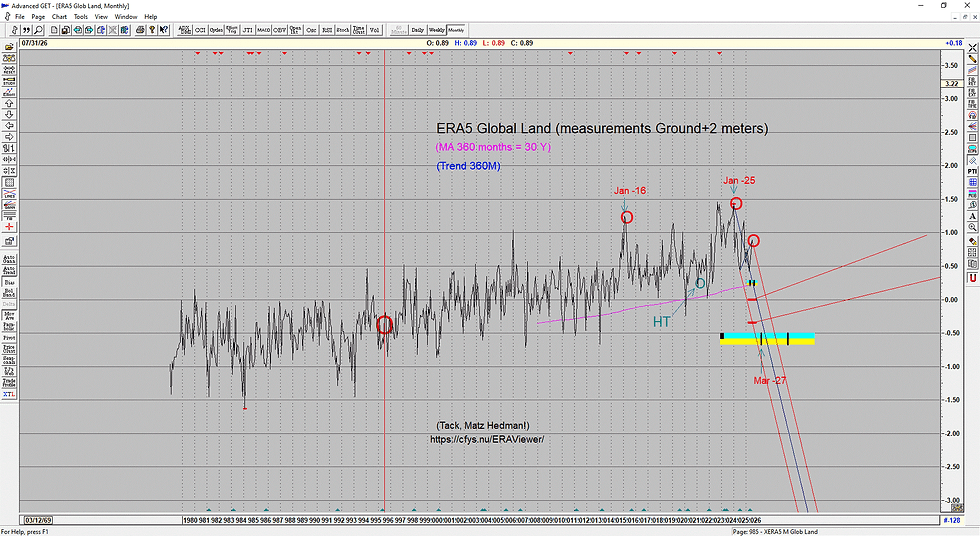Screen dimensions: 980x536
Task: Open the Page menu
Action: (38, 17)
